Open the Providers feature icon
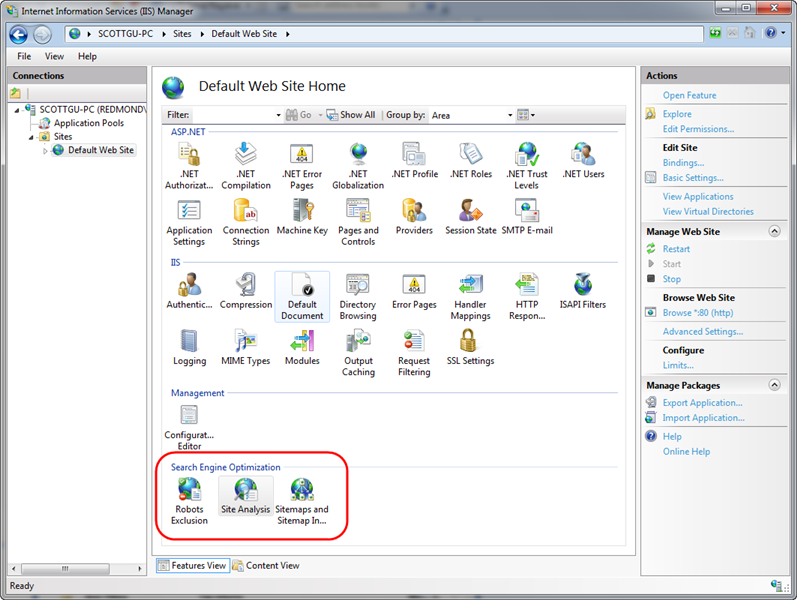 point(414,217)
